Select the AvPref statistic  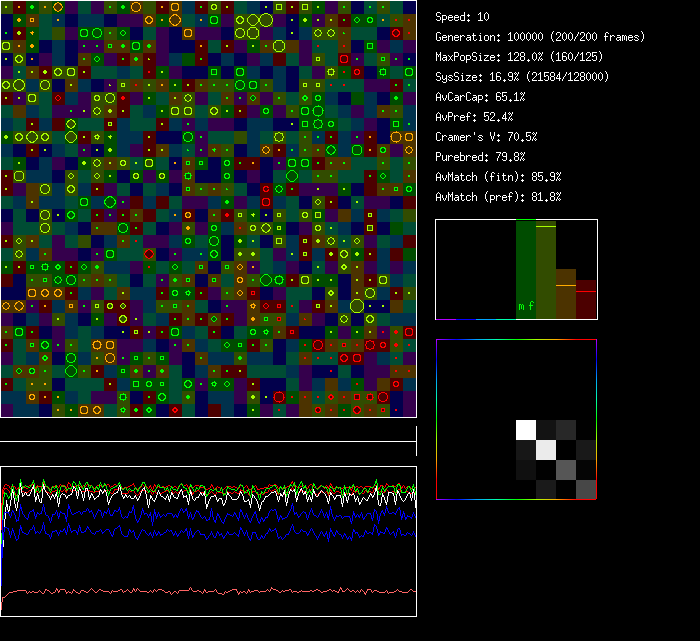pos(474,117)
